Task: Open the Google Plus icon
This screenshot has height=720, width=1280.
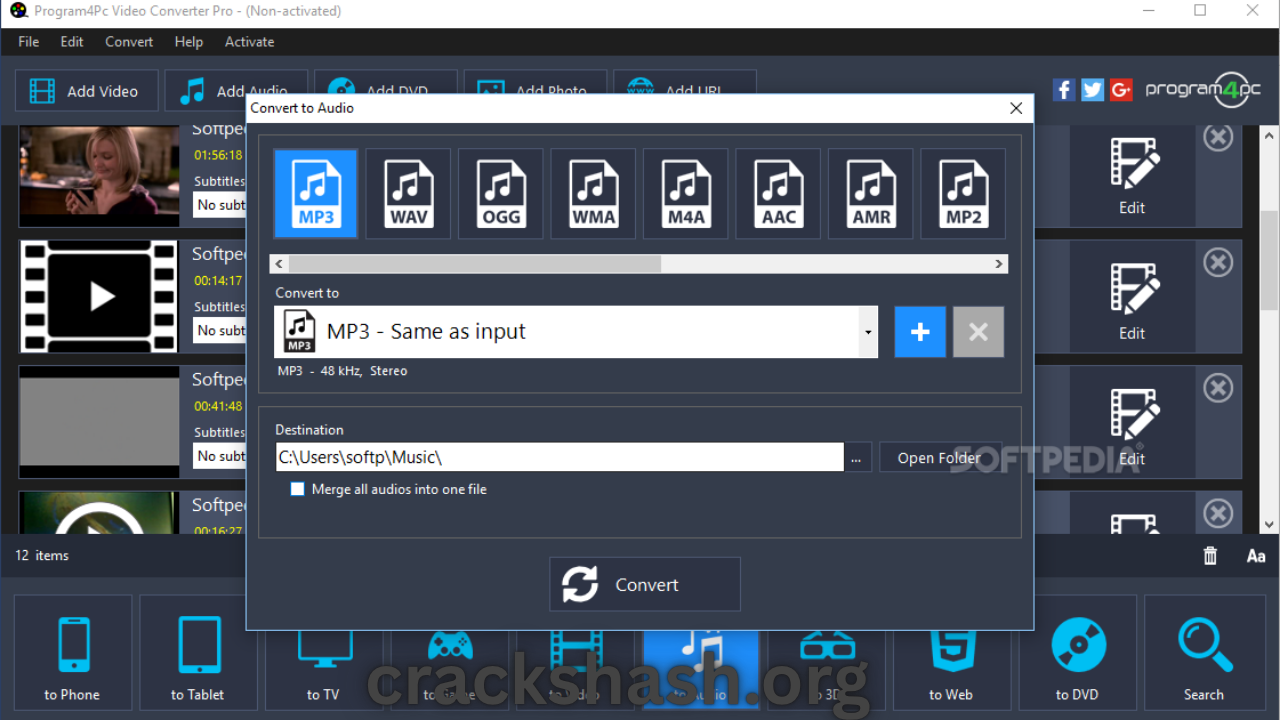Action: [x=1121, y=90]
